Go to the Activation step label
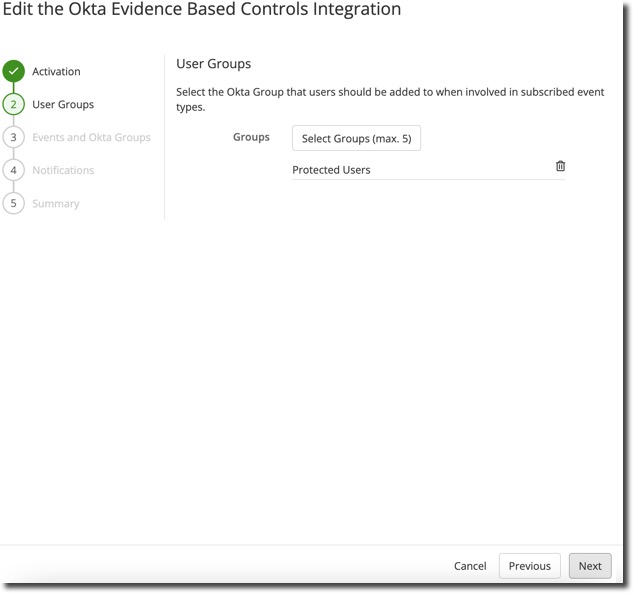The image size is (633, 593). point(56,71)
